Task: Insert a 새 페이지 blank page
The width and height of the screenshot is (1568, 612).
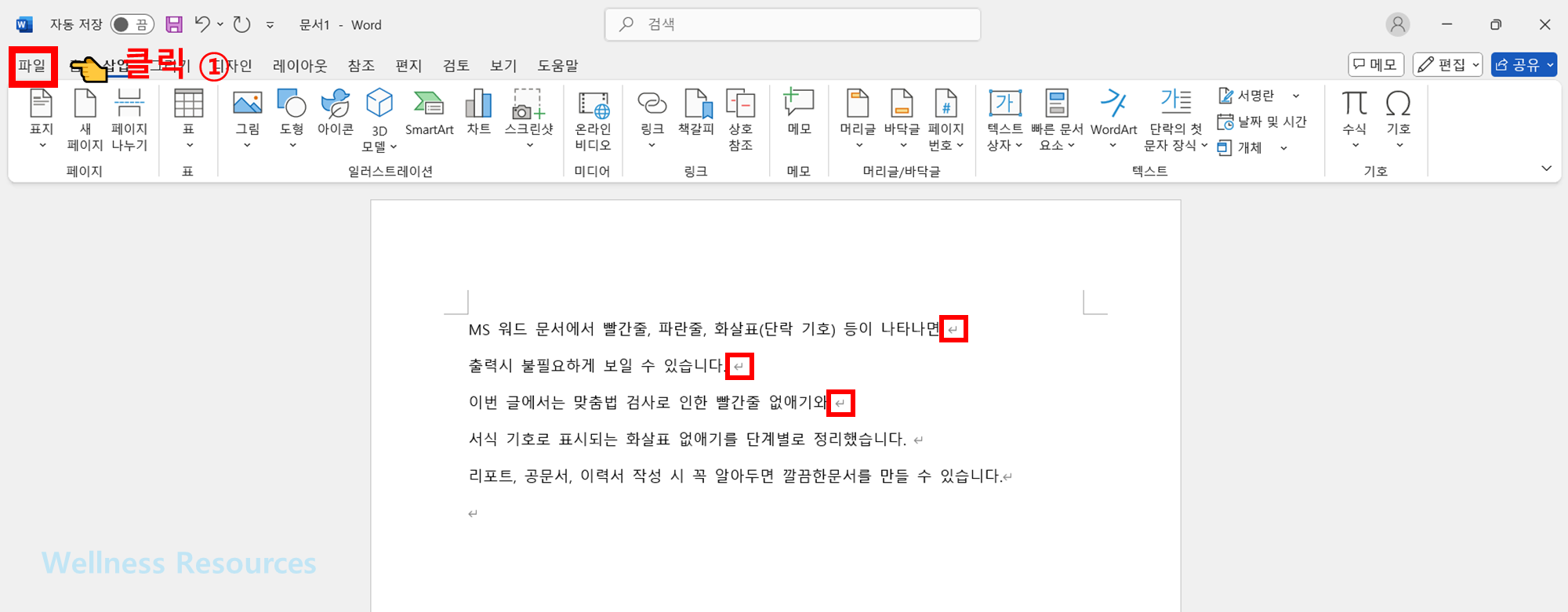Action: [x=85, y=119]
